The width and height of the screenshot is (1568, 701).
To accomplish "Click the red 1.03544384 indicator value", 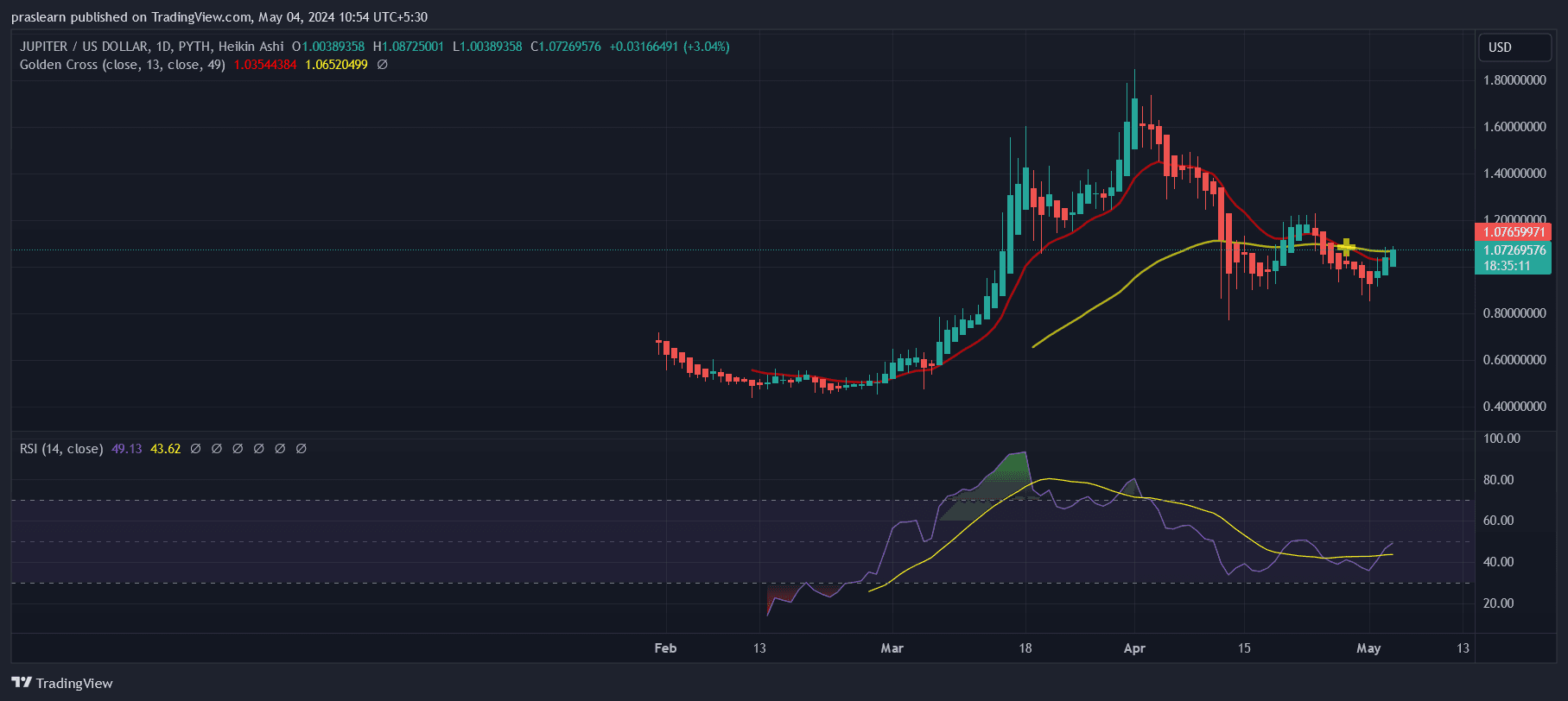I will tap(265, 65).
